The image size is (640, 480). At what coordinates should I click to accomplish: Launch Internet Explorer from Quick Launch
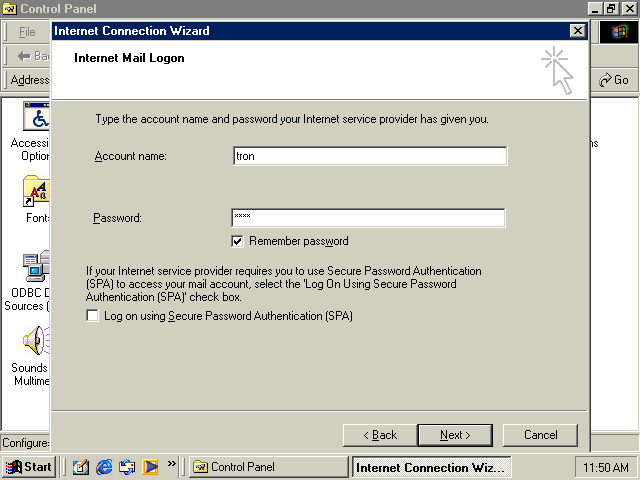(104, 467)
